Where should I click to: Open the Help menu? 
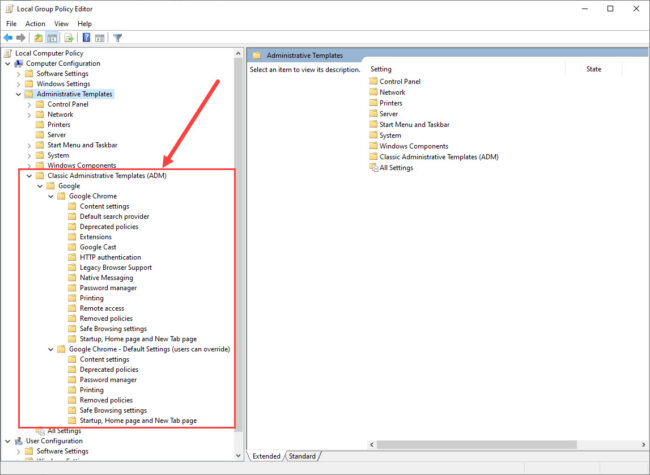click(85, 24)
